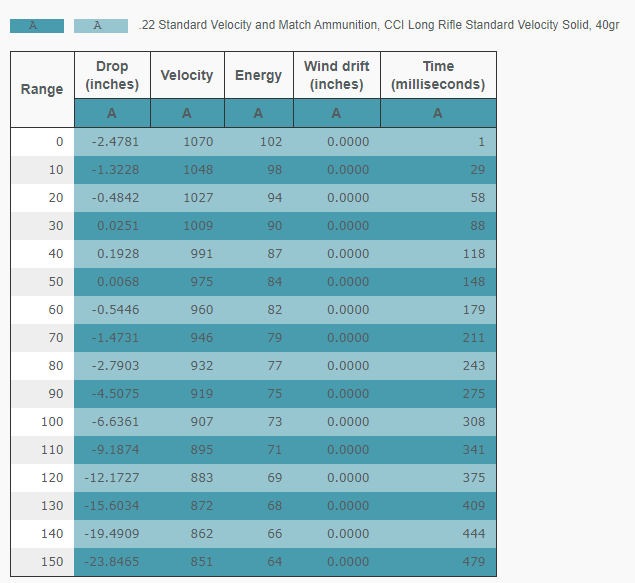Select the Drop (inches) column header
The image size is (635, 583).
point(112,75)
